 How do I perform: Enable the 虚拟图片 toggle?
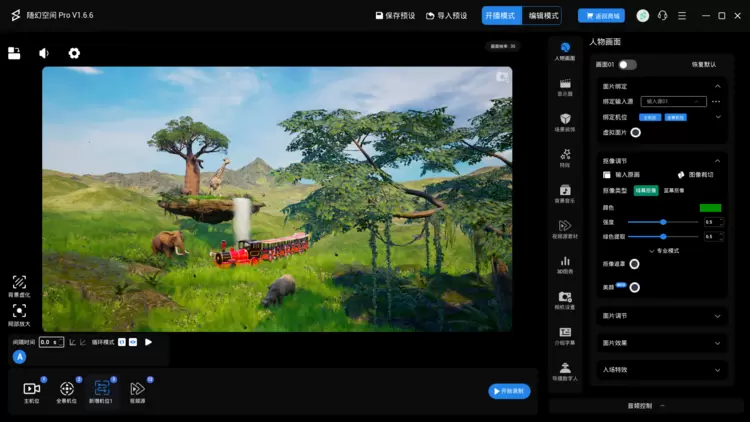635,132
